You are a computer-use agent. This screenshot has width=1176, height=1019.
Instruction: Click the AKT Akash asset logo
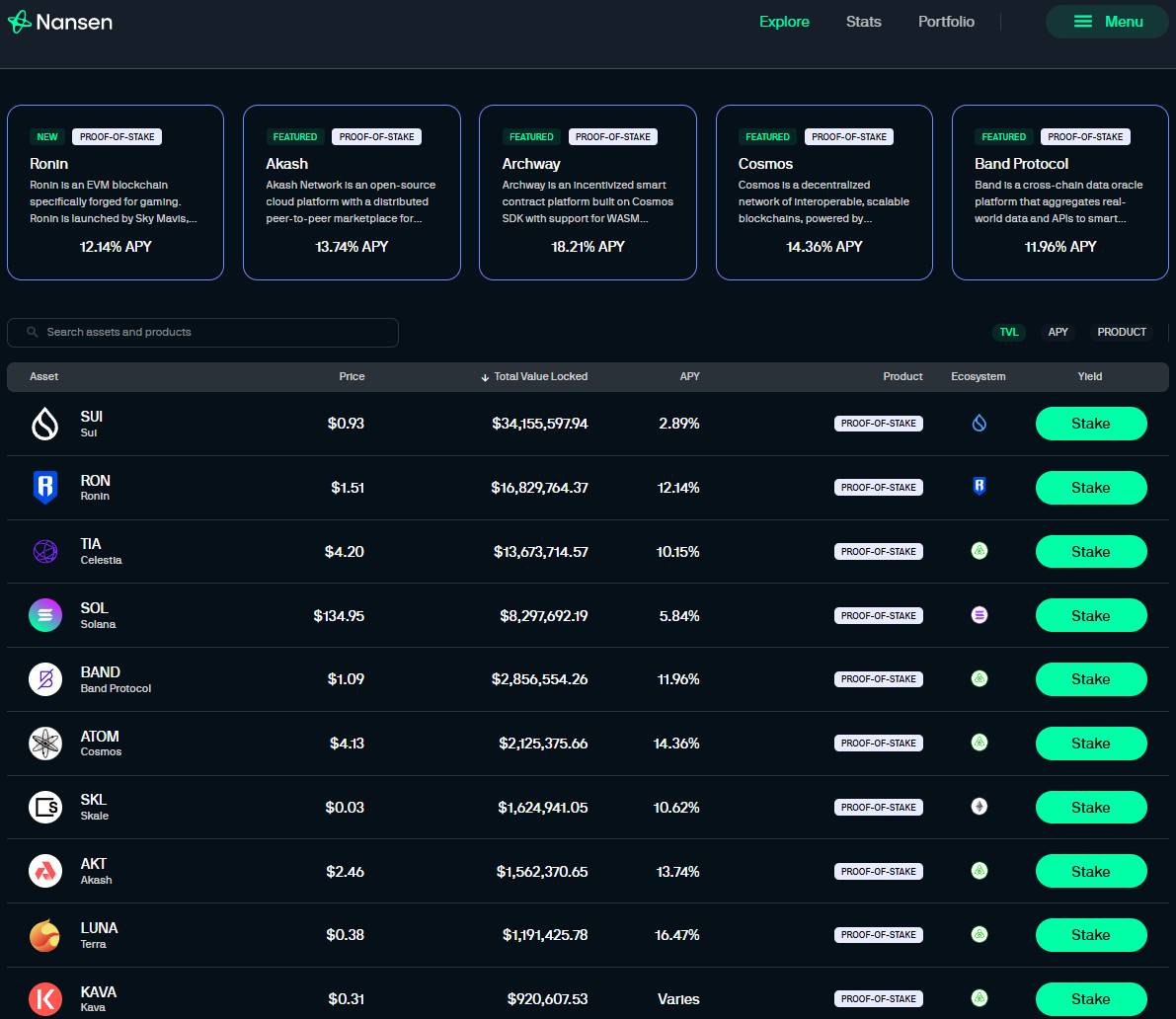point(45,871)
